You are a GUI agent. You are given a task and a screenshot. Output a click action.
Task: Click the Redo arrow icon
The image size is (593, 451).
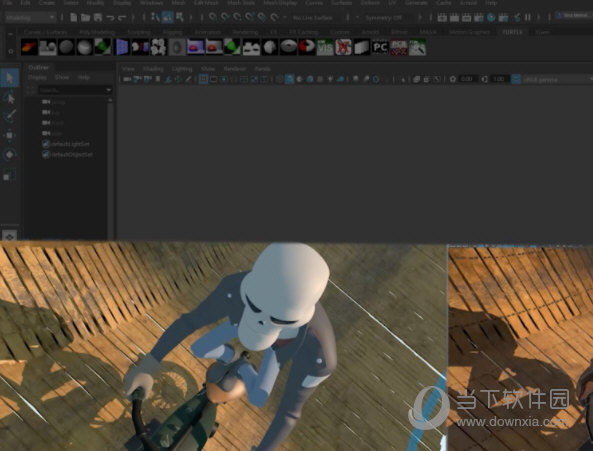[x=122, y=18]
